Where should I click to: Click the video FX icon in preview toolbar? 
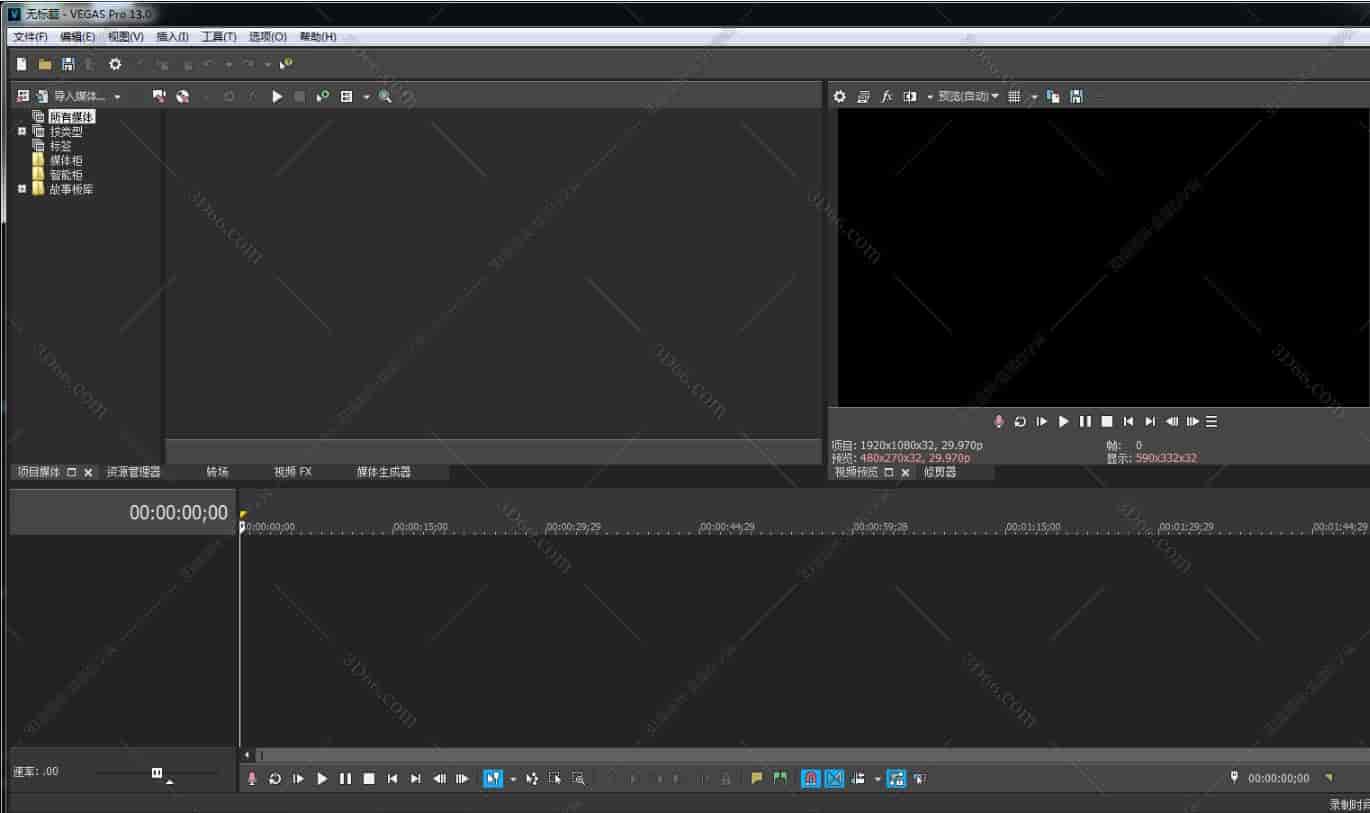pyautogui.click(x=886, y=97)
